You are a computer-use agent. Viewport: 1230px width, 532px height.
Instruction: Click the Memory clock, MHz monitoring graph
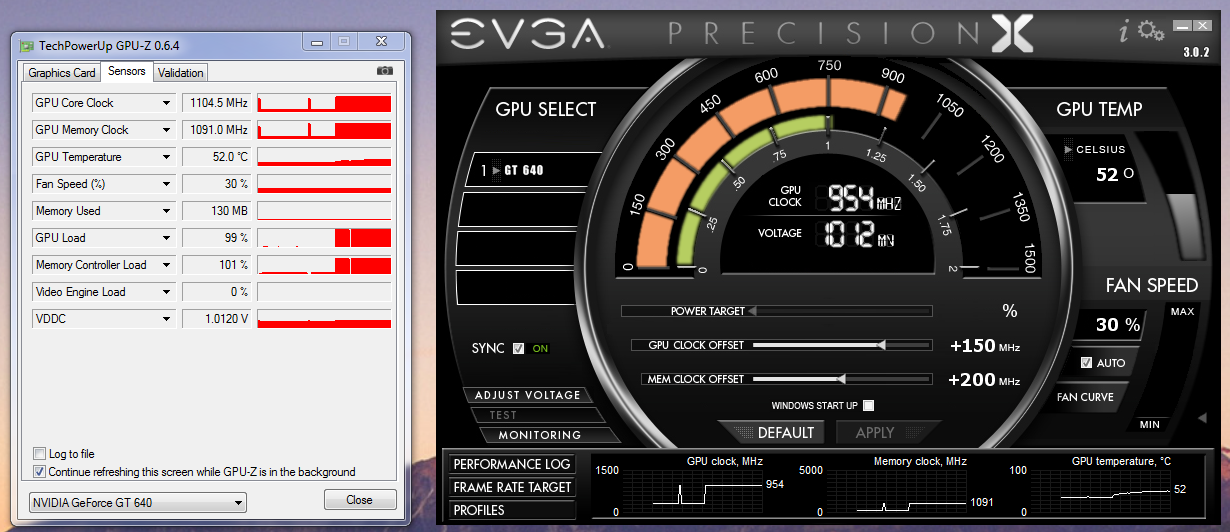[897, 492]
